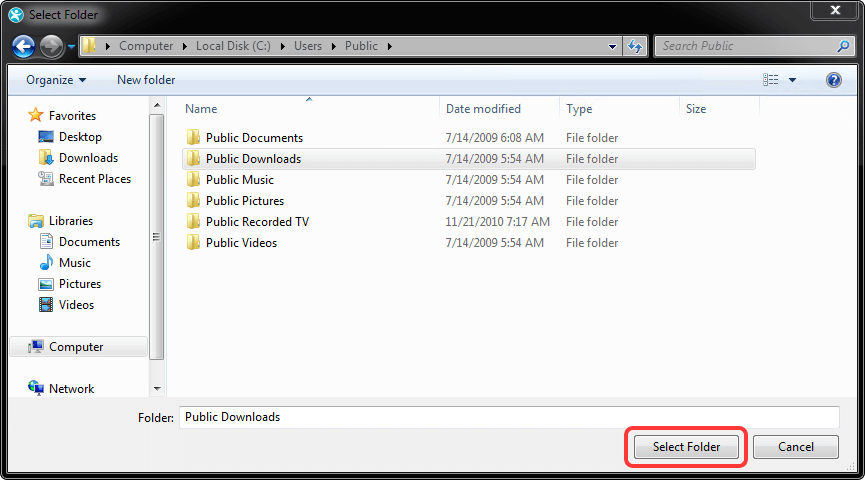
Task: Click New folder in the toolbar
Action: click(x=146, y=80)
